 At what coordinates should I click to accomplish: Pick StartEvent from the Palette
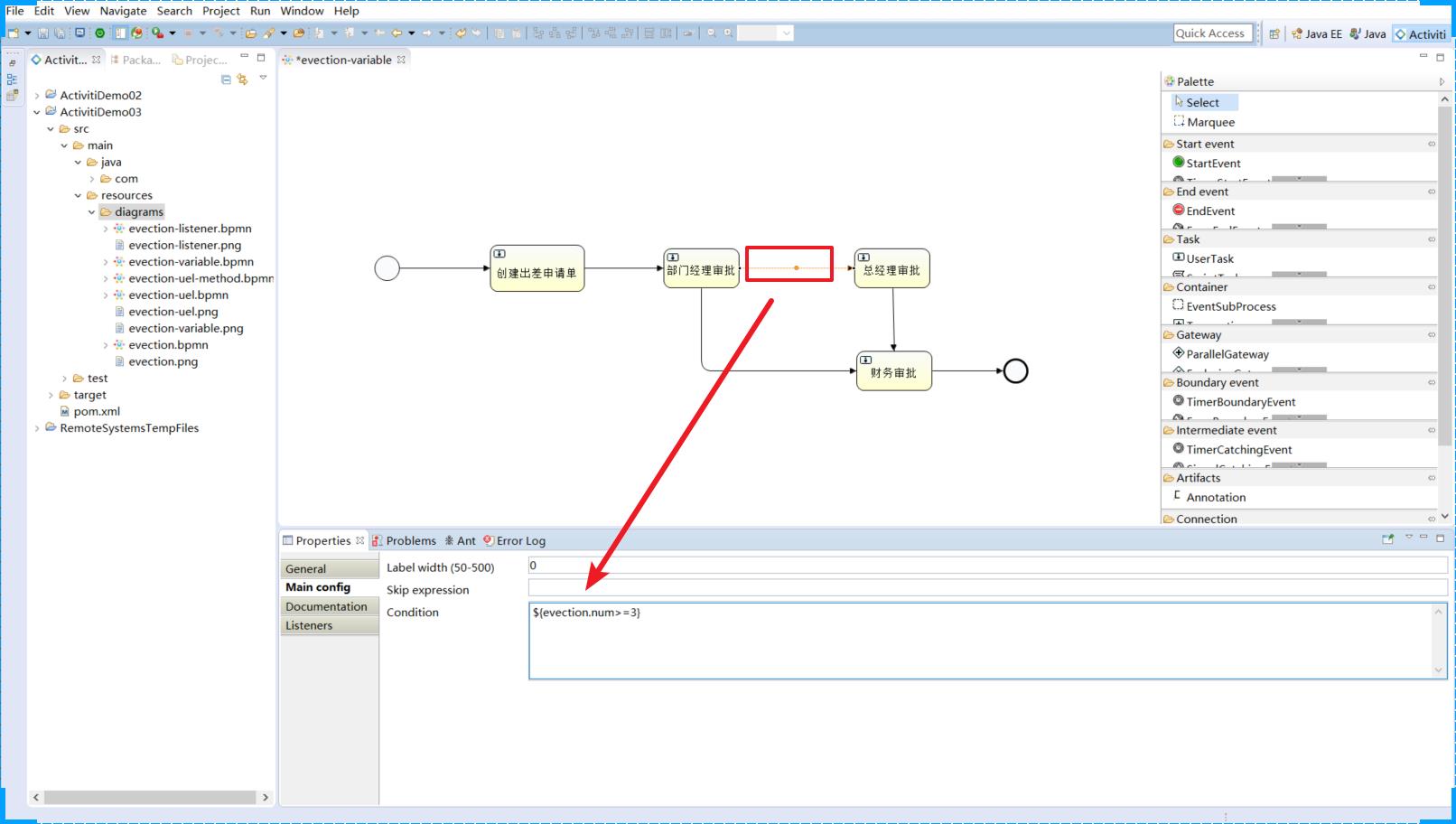point(1206,164)
